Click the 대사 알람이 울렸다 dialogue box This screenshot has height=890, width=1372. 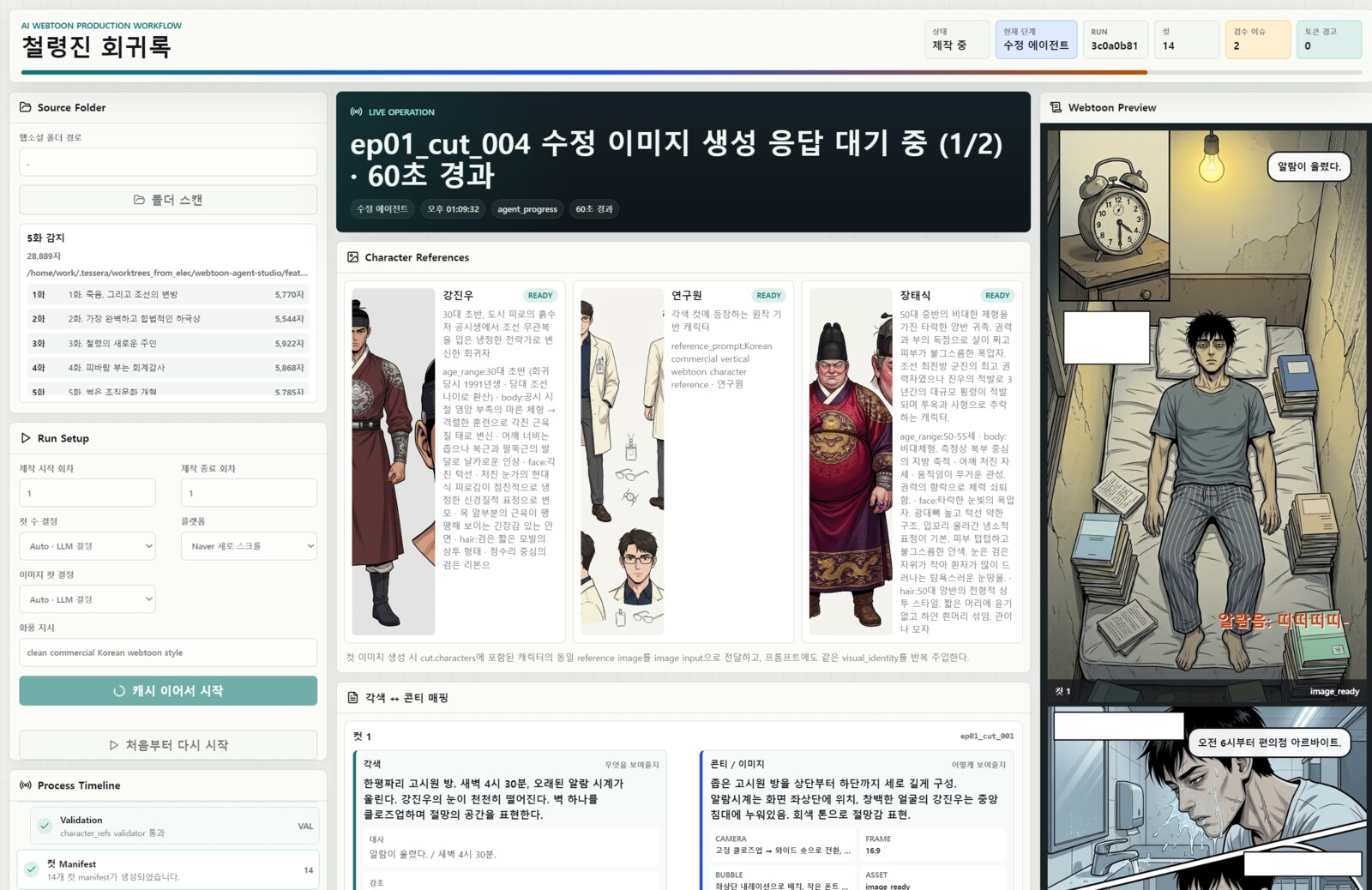tap(511, 847)
